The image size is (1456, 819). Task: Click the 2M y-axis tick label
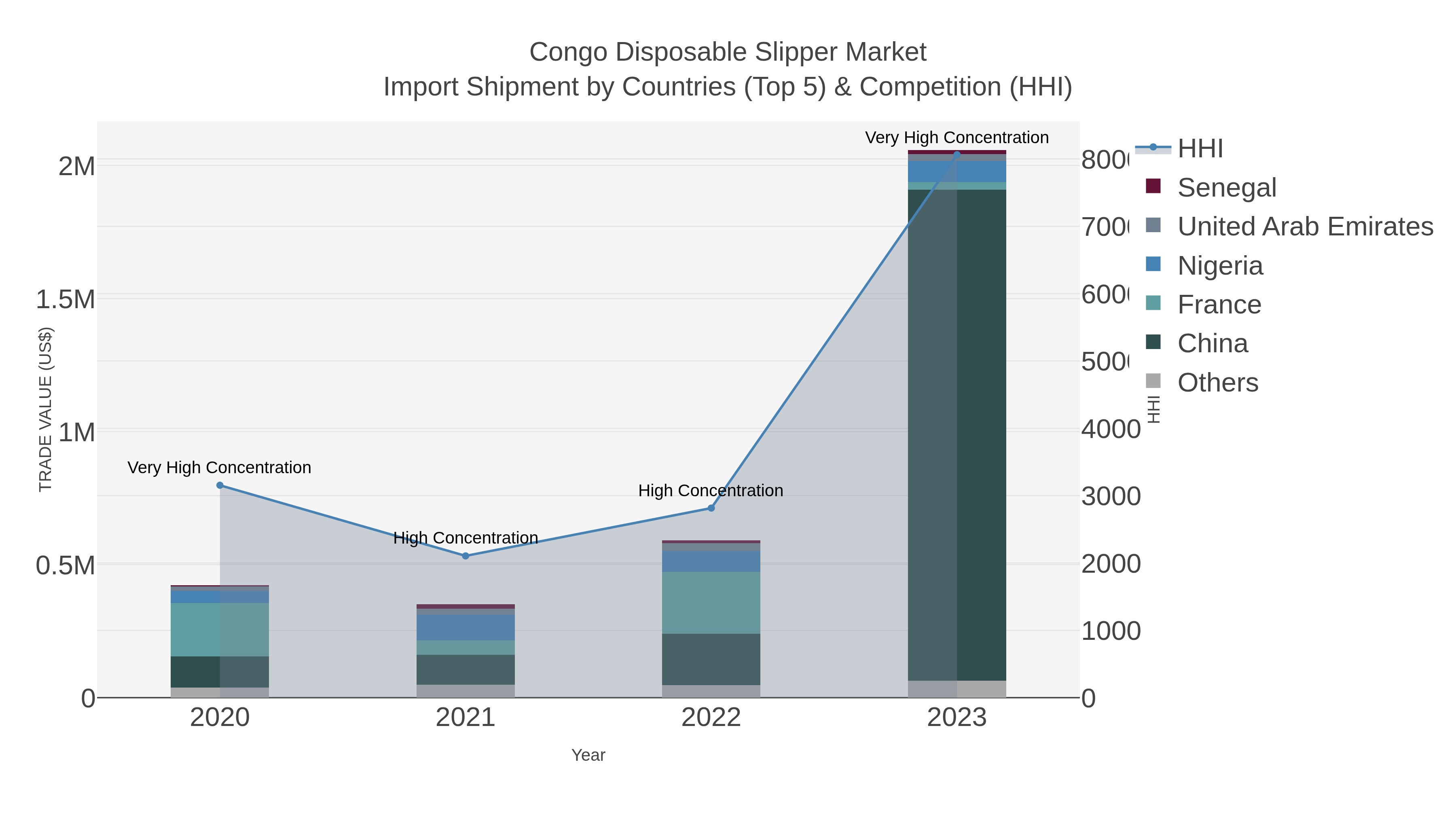(x=77, y=166)
